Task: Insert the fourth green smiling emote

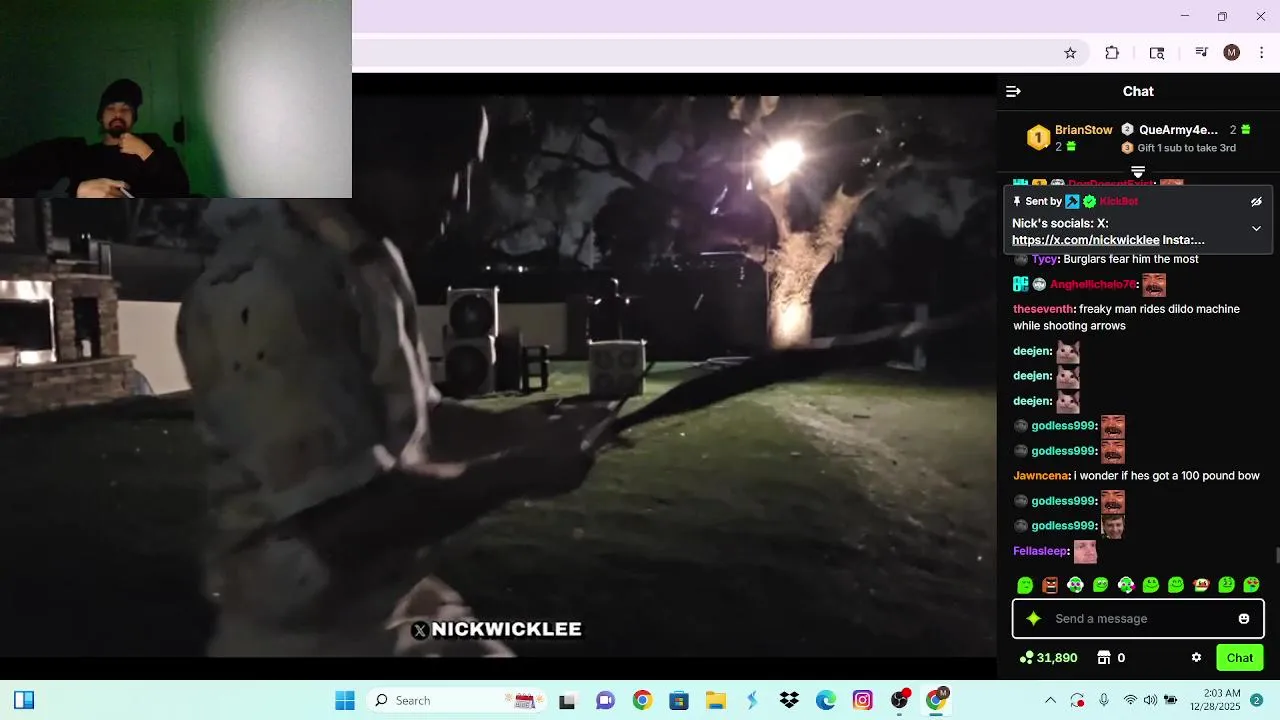Action: (1101, 585)
